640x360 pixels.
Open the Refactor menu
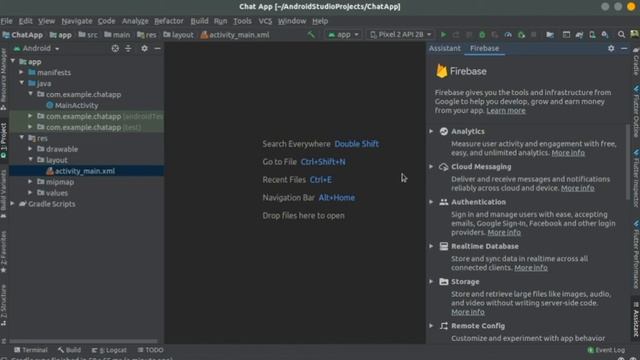pyautogui.click(x=169, y=21)
